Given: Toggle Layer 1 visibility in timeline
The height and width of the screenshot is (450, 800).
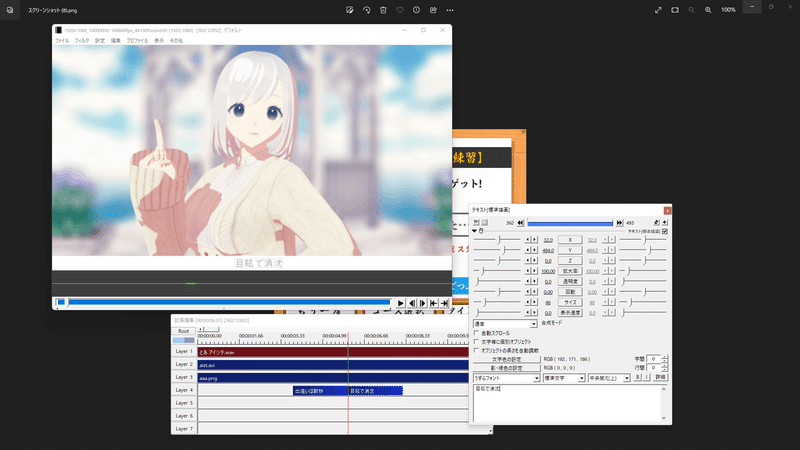Looking at the screenshot, I should pos(184,352).
